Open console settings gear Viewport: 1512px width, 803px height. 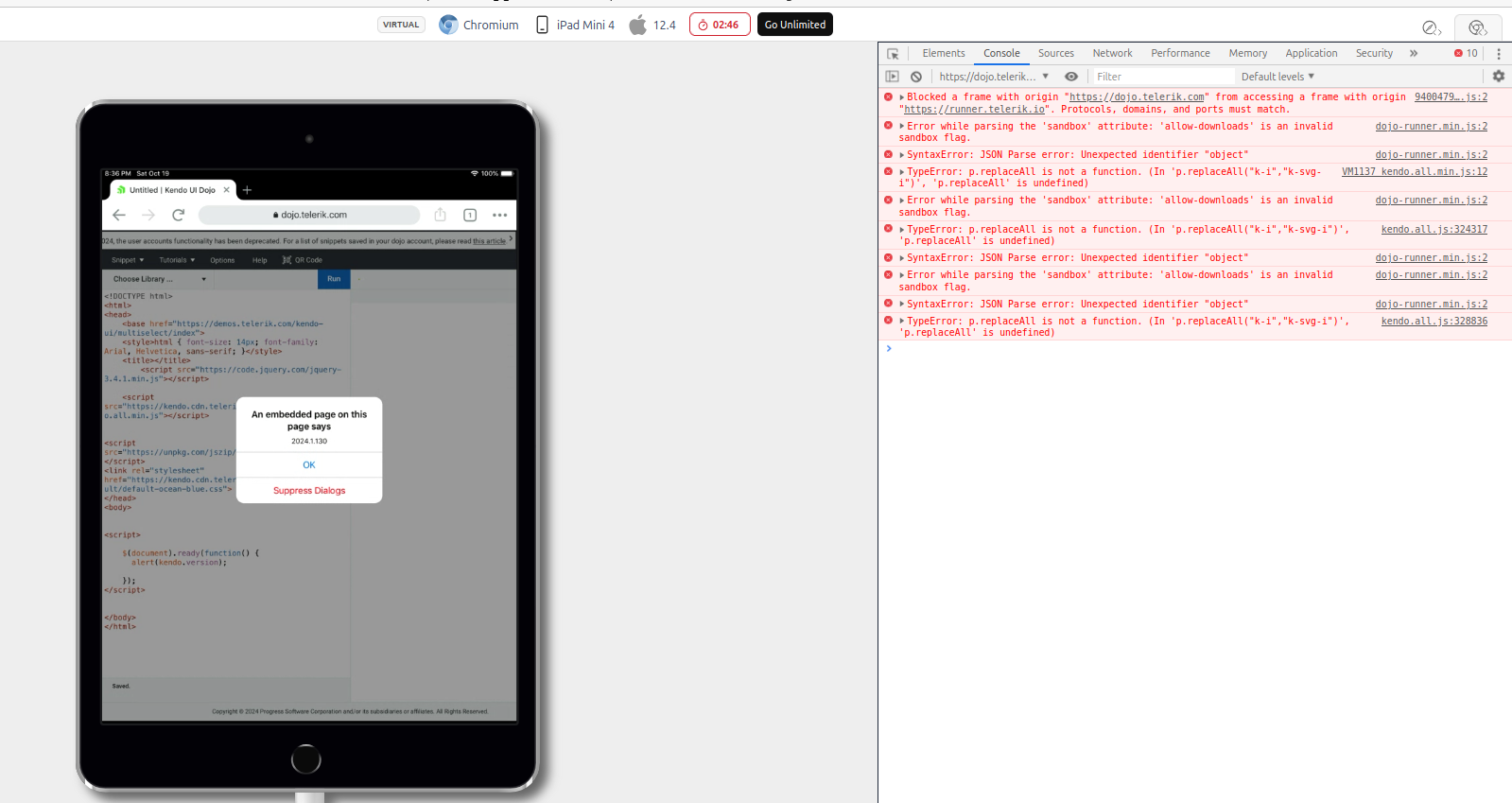(x=1499, y=77)
